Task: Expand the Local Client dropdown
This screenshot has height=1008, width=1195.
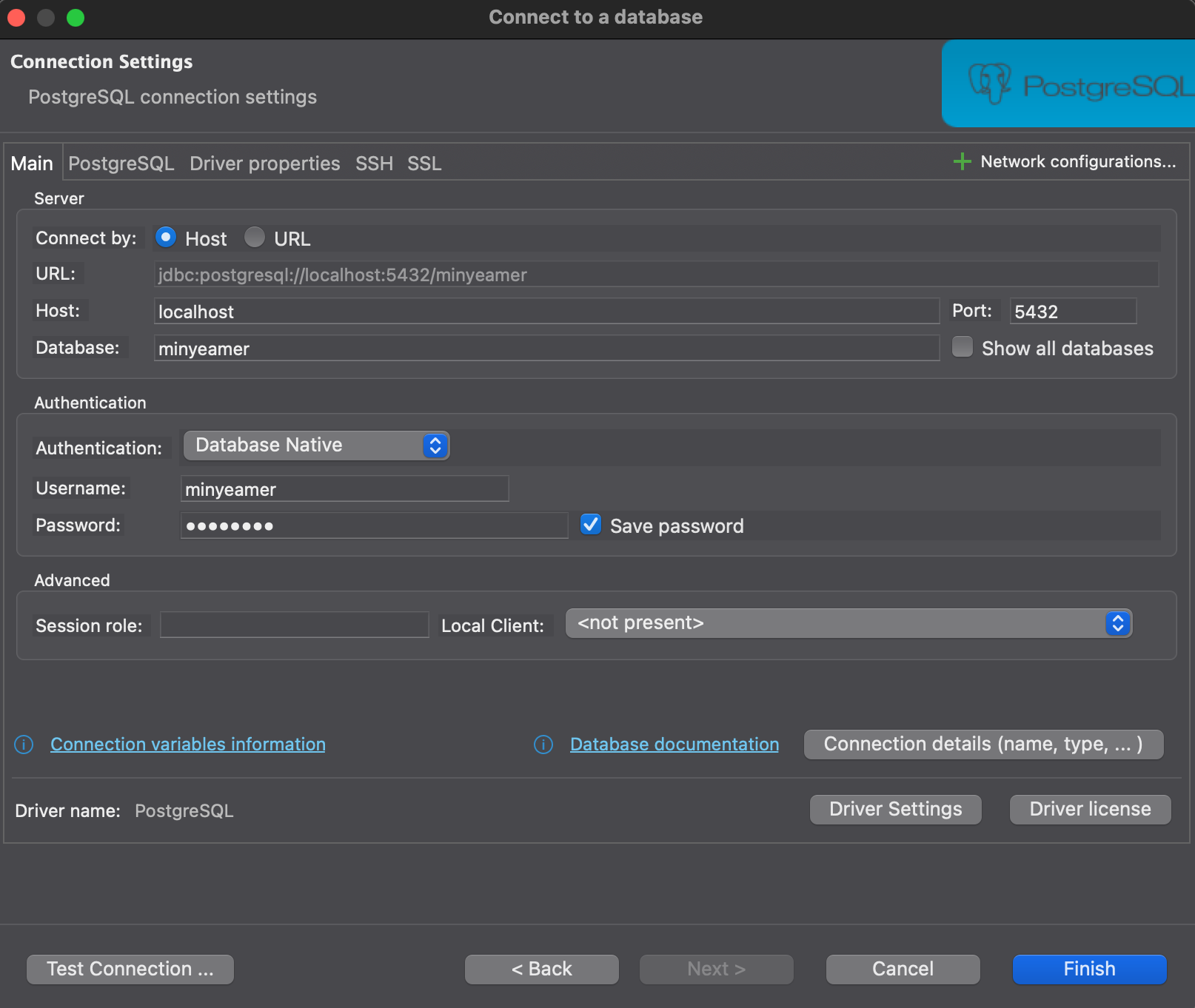Action: click(x=848, y=623)
